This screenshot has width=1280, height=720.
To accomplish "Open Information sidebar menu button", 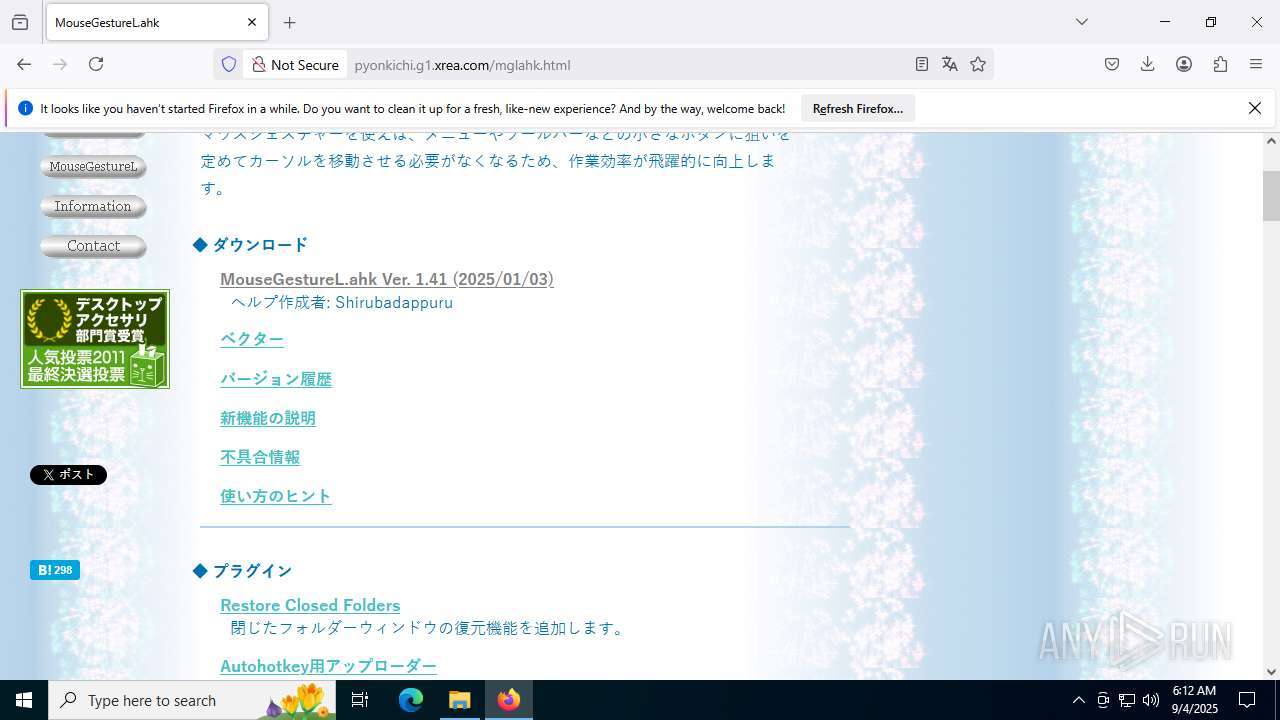I will [94, 207].
